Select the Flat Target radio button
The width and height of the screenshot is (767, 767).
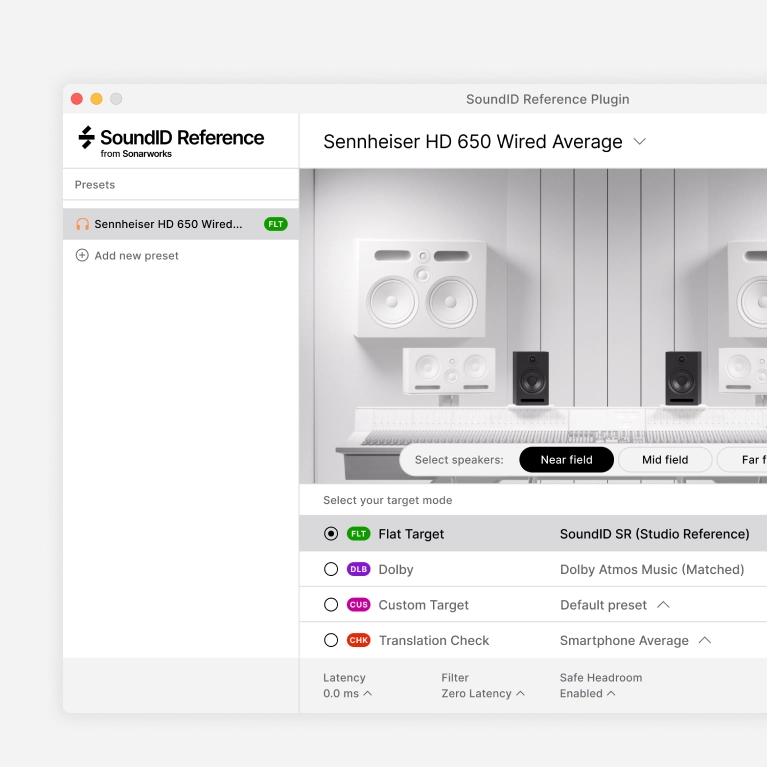coord(331,534)
